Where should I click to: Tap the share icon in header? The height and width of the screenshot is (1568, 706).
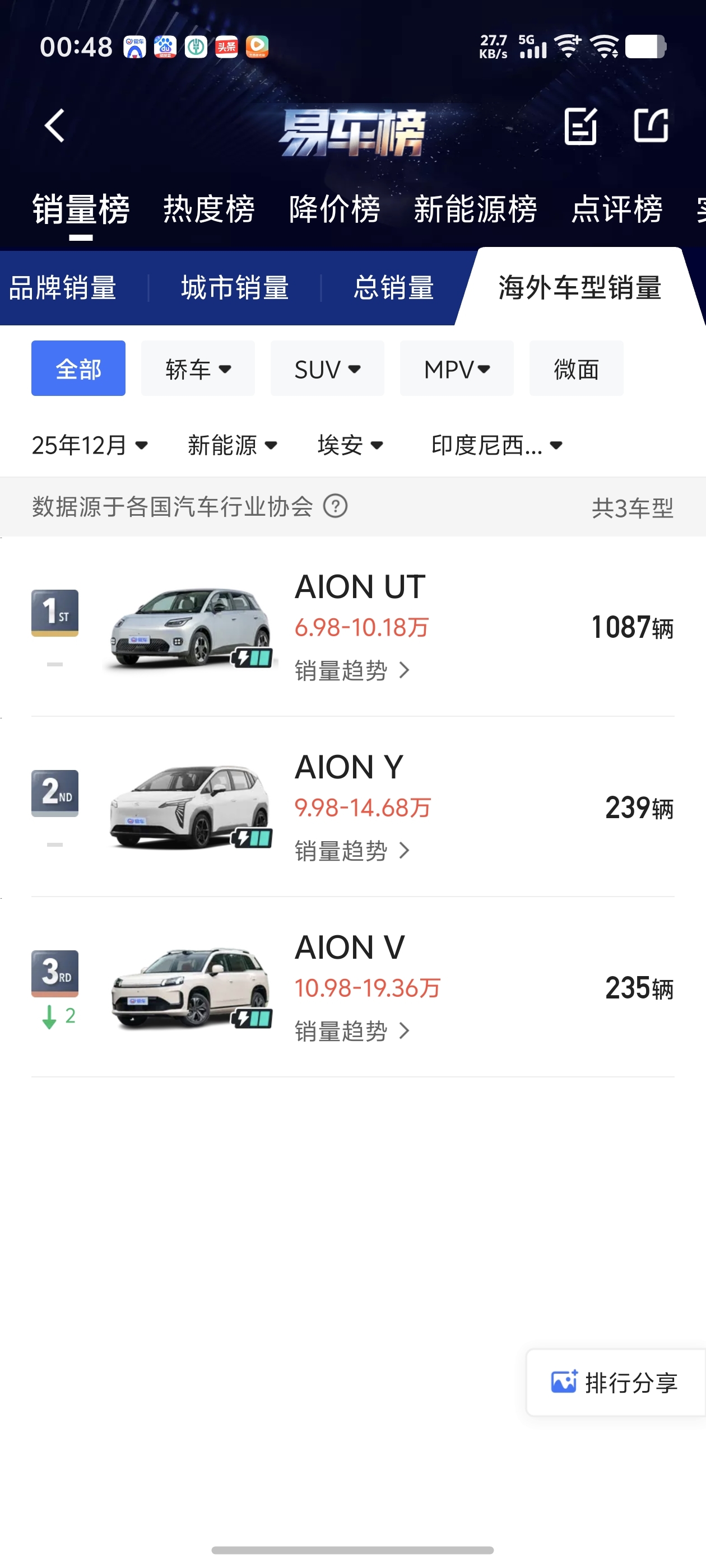pyautogui.click(x=651, y=126)
